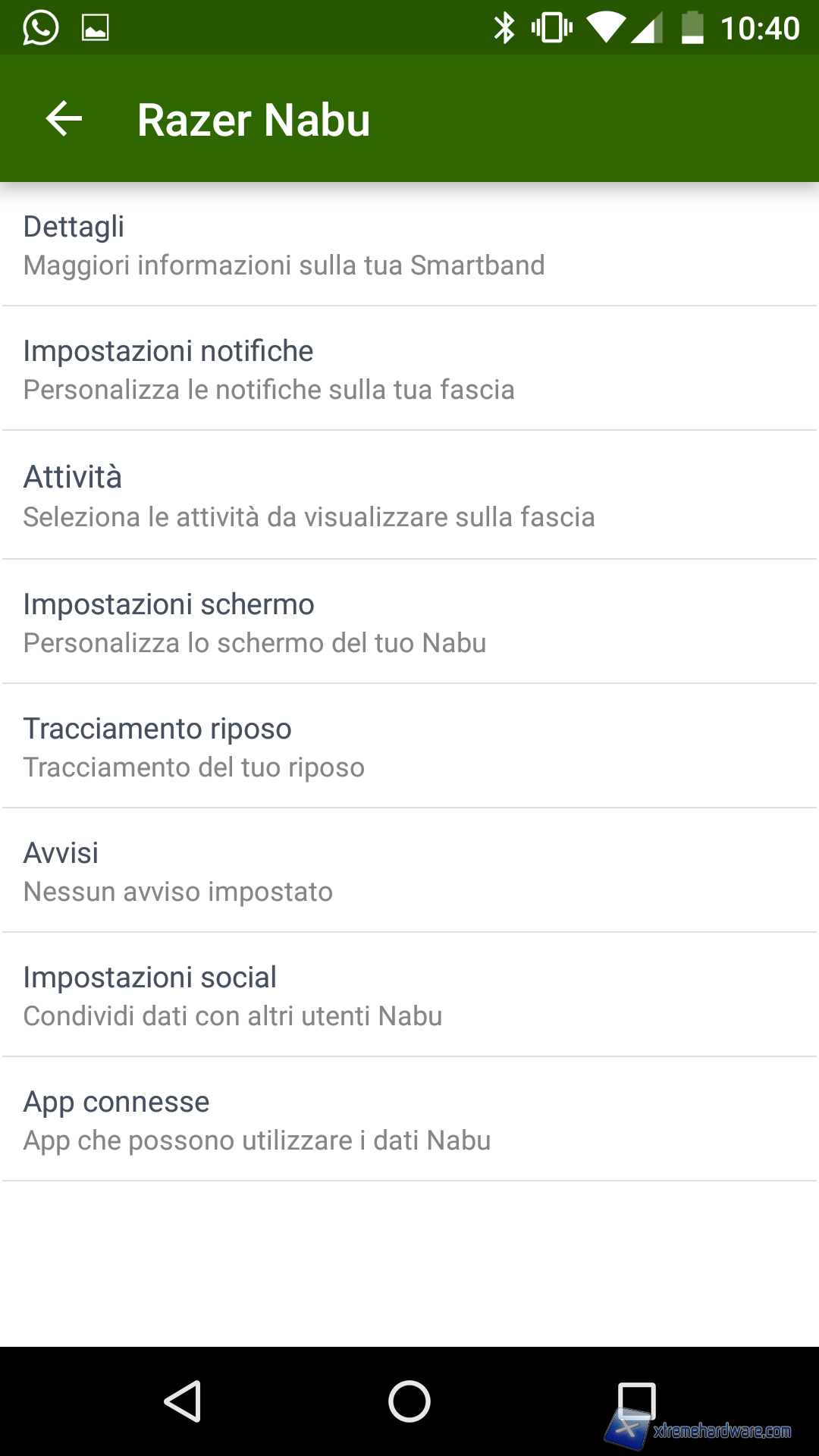Select the Attività menu entry
The image size is (819, 1456).
click(409, 496)
